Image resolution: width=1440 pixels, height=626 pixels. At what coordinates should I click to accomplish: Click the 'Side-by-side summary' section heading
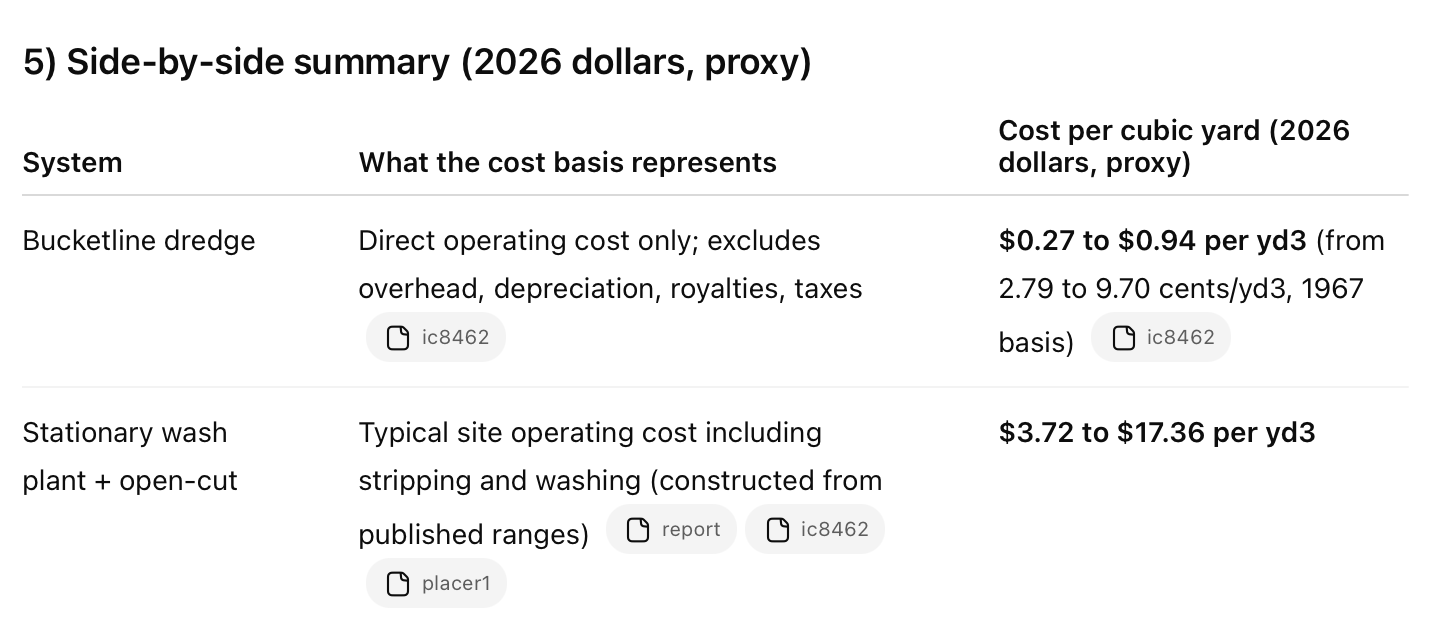pos(416,63)
